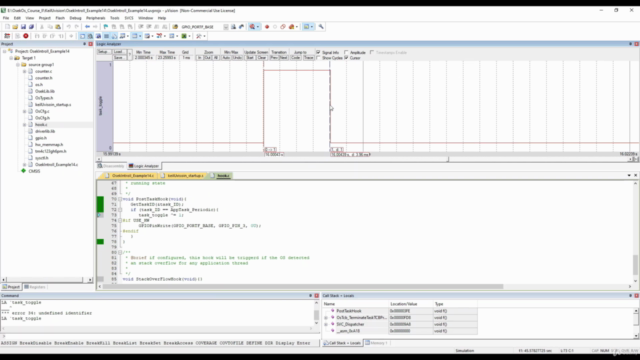The width and height of the screenshot is (640, 360).
Task: Collapse the source group1 folder node
Action: (18, 64)
